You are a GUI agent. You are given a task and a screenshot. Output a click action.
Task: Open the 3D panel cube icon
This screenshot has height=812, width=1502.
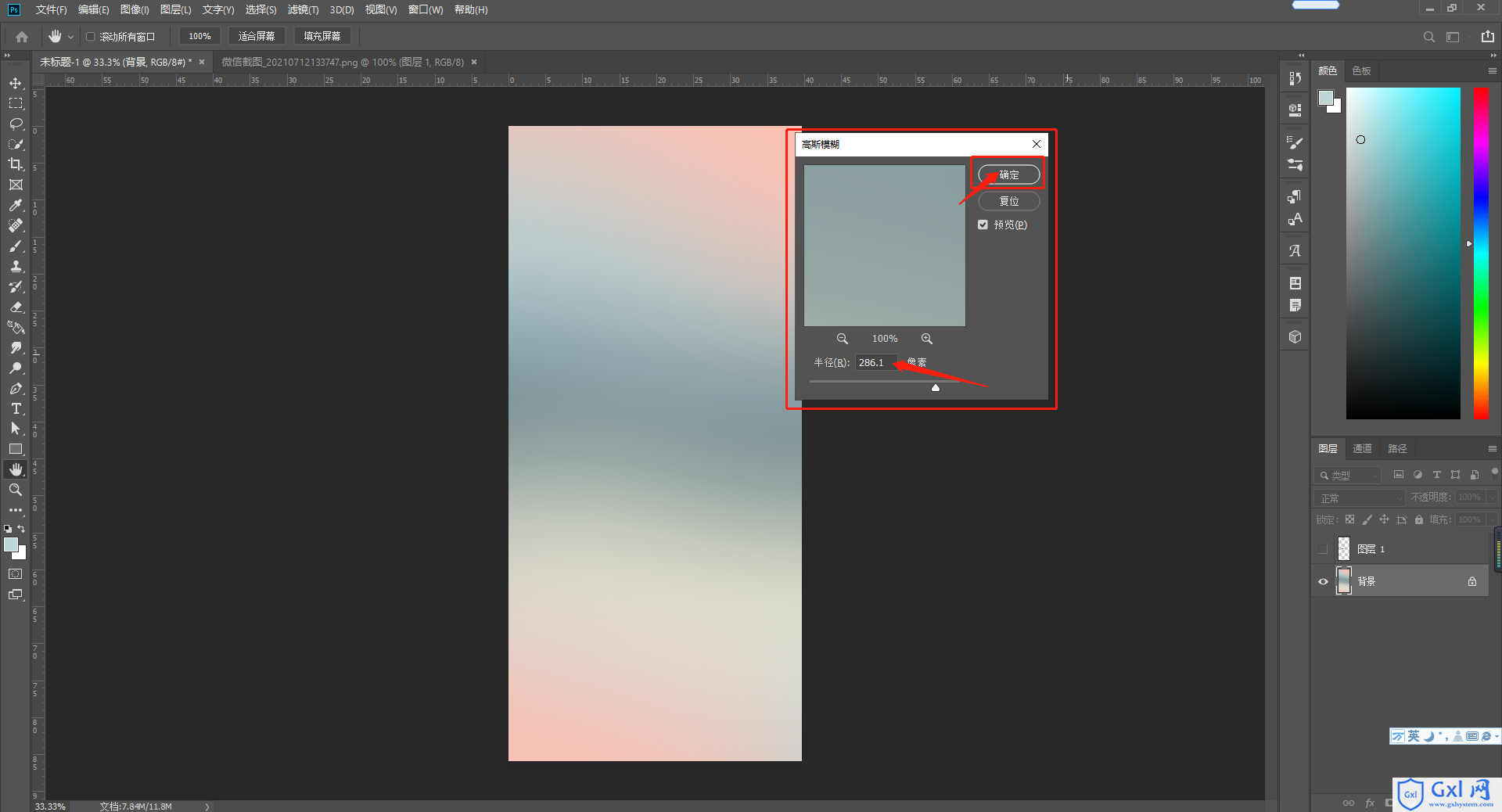1295,336
